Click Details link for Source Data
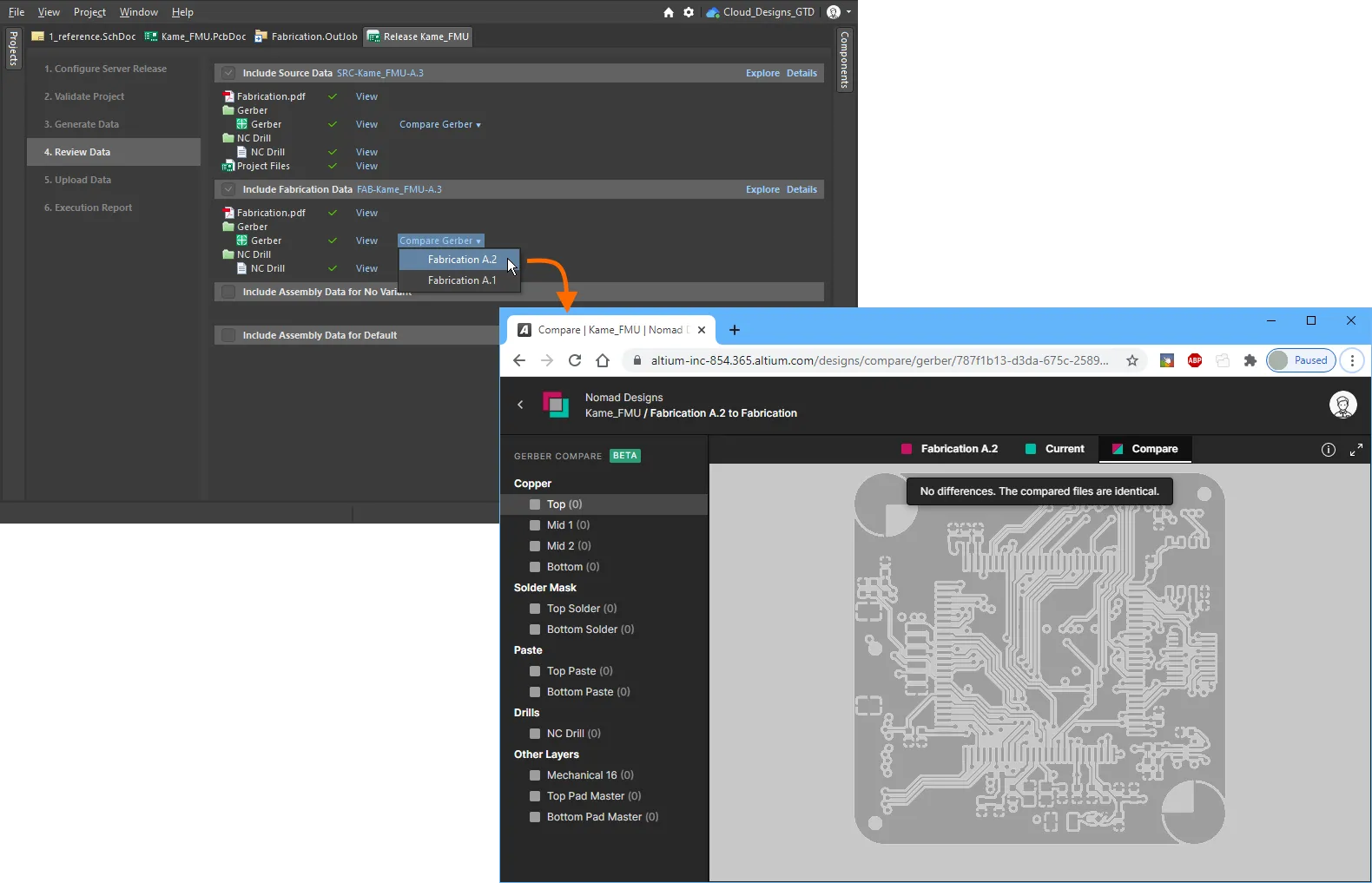This screenshot has width=1372, height=883. pos(801,73)
